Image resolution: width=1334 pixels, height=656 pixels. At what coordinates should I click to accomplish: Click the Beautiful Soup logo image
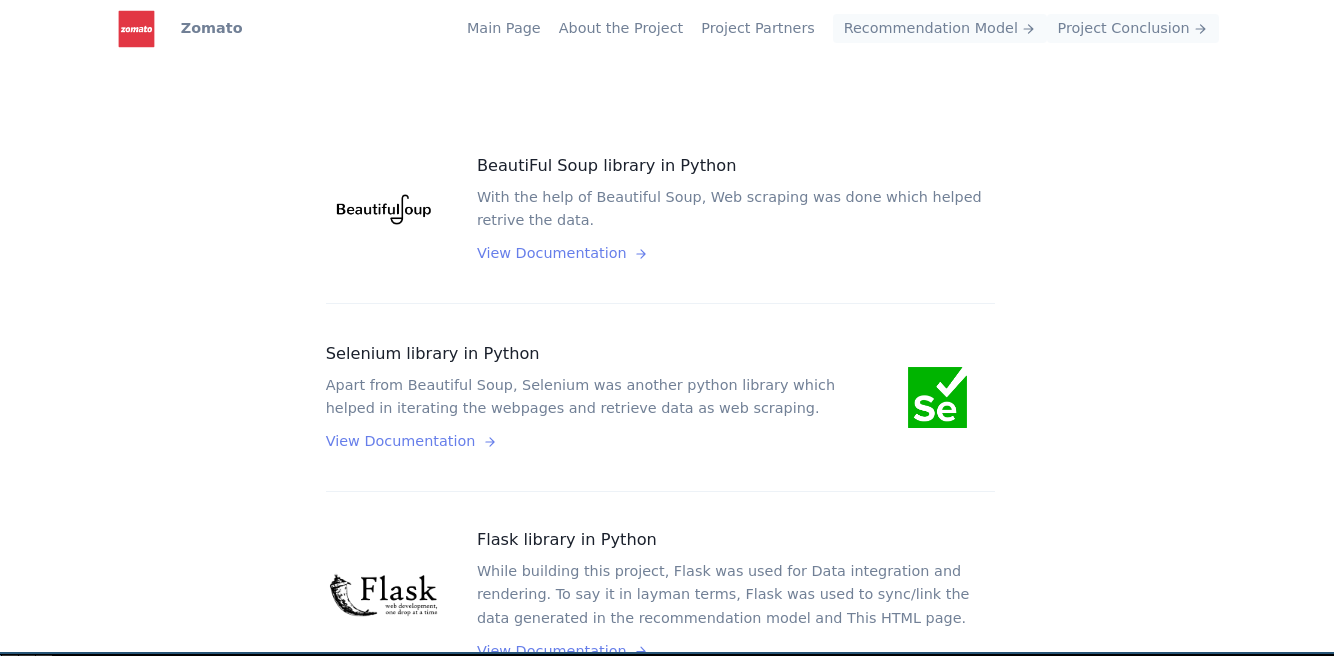(x=383, y=208)
